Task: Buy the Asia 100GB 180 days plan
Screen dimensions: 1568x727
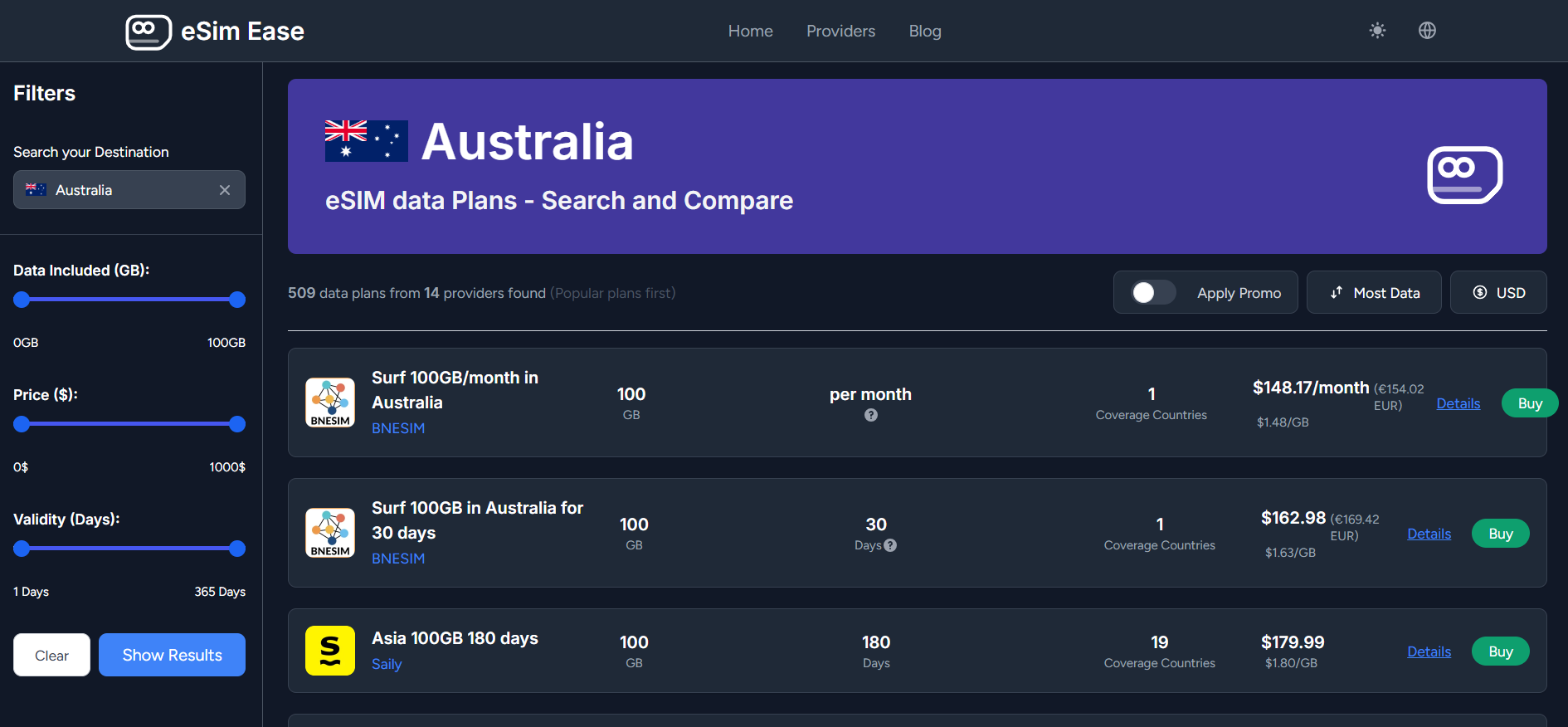Action: (1501, 651)
